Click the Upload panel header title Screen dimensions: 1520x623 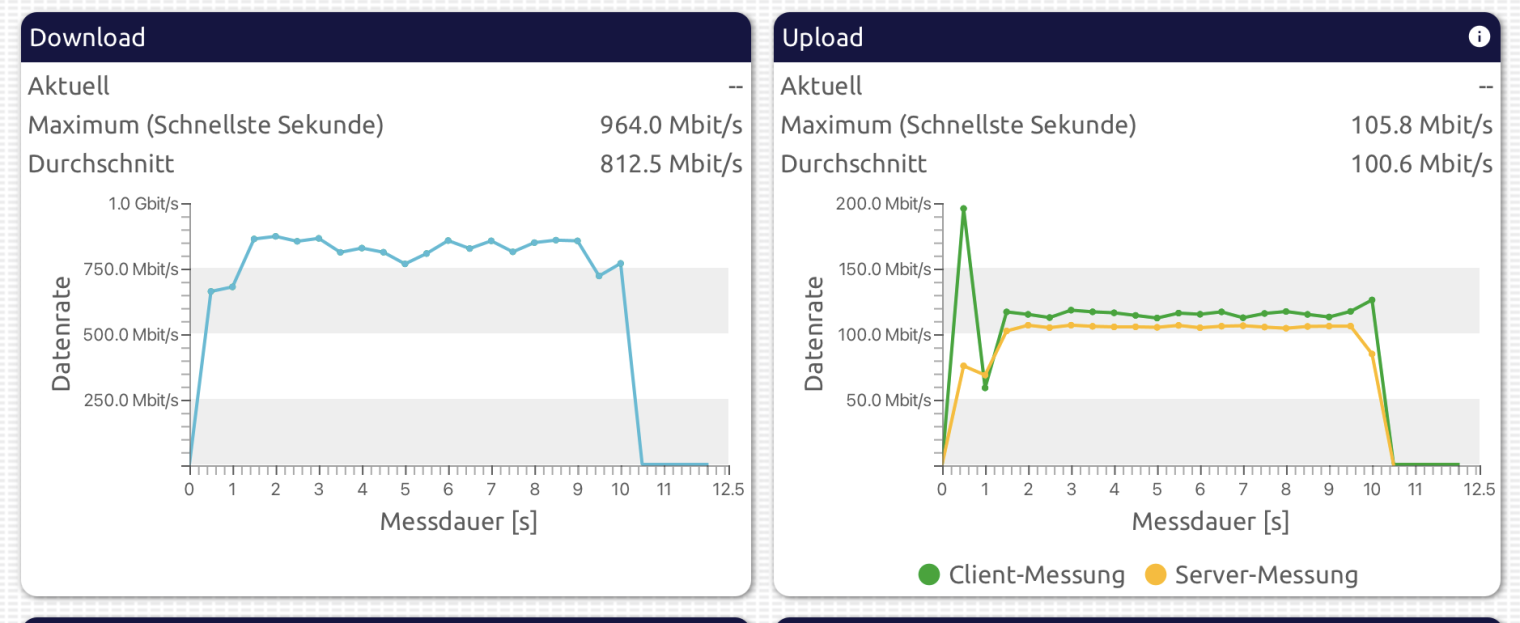pos(822,38)
